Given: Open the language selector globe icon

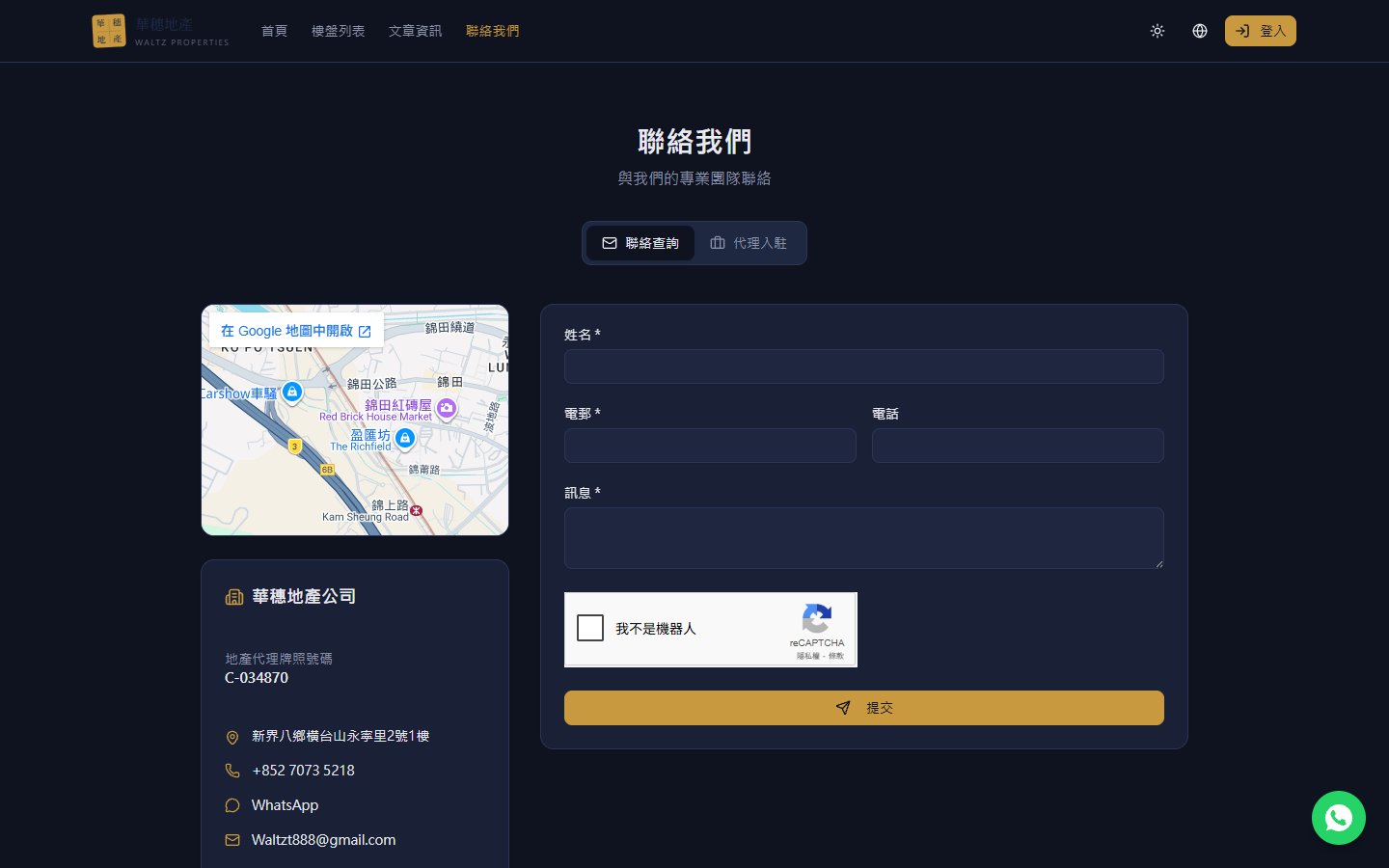Looking at the screenshot, I should coord(1199,31).
